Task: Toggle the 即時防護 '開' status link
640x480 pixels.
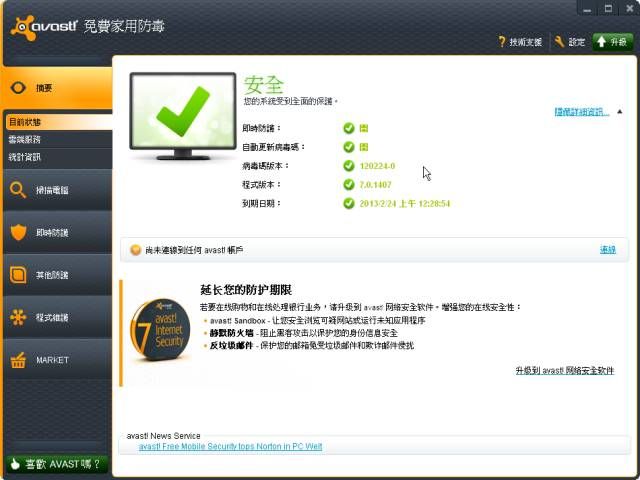Action: pyautogui.click(x=365, y=128)
